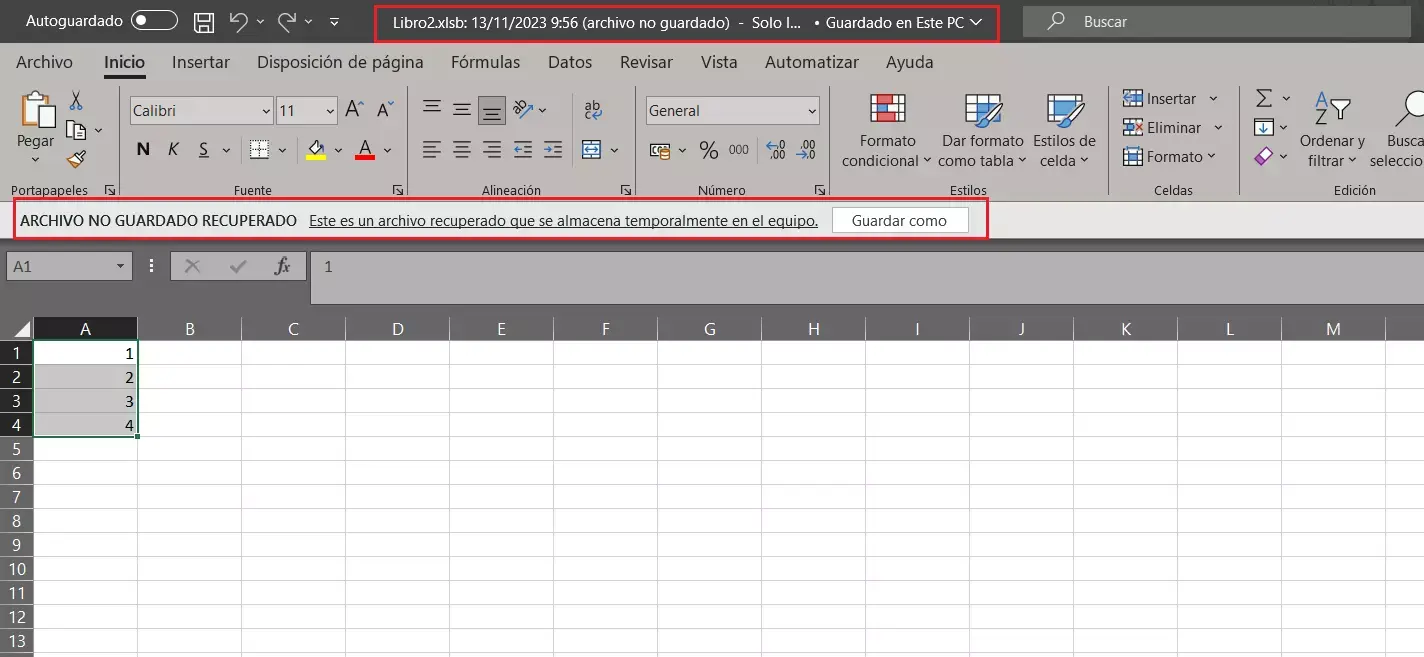The height and width of the screenshot is (657, 1424).
Task: Toggle bold formatting with the N button
Action: (141, 149)
